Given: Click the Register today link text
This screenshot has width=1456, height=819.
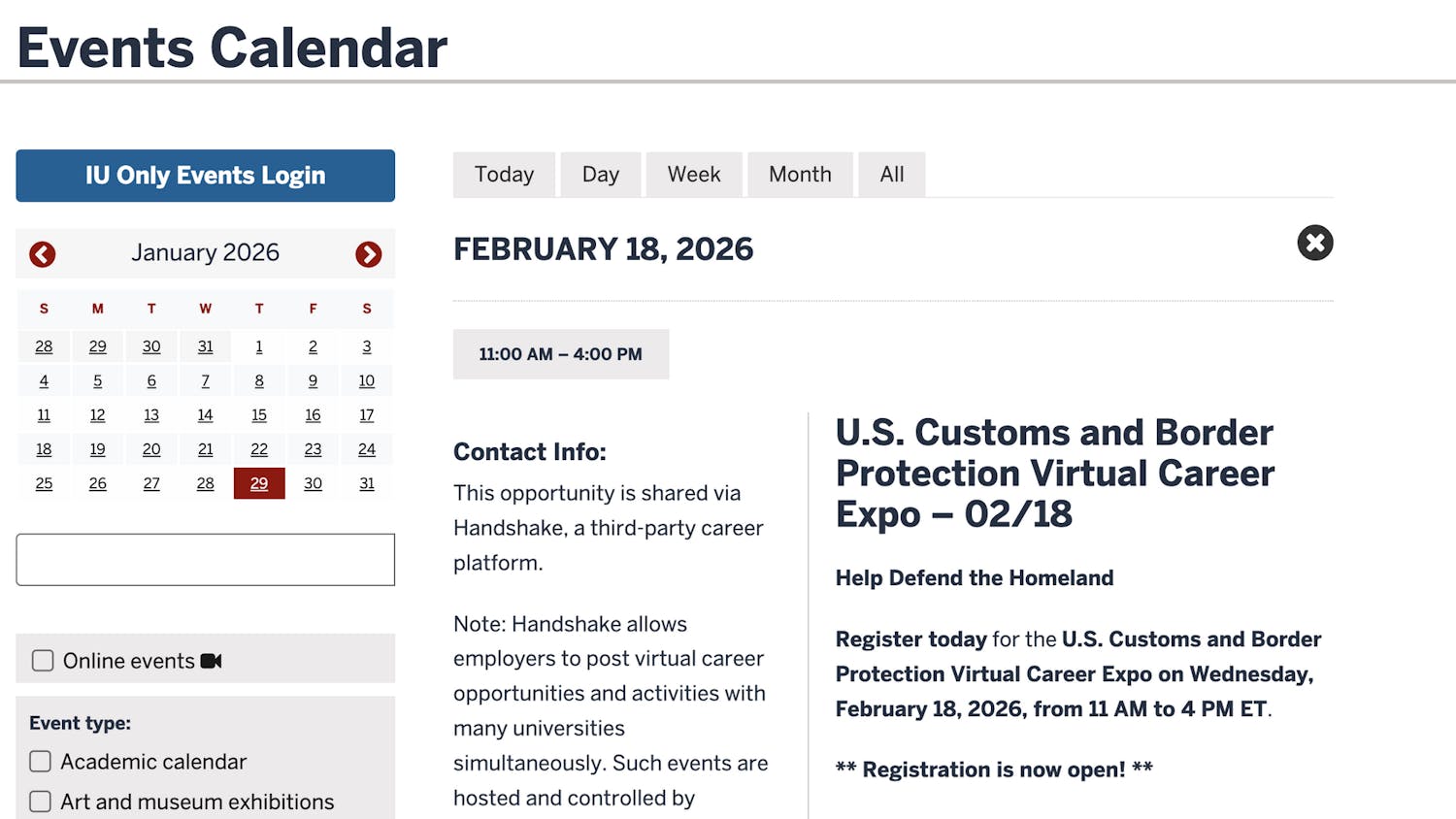Looking at the screenshot, I should click(x=910, y=639).
